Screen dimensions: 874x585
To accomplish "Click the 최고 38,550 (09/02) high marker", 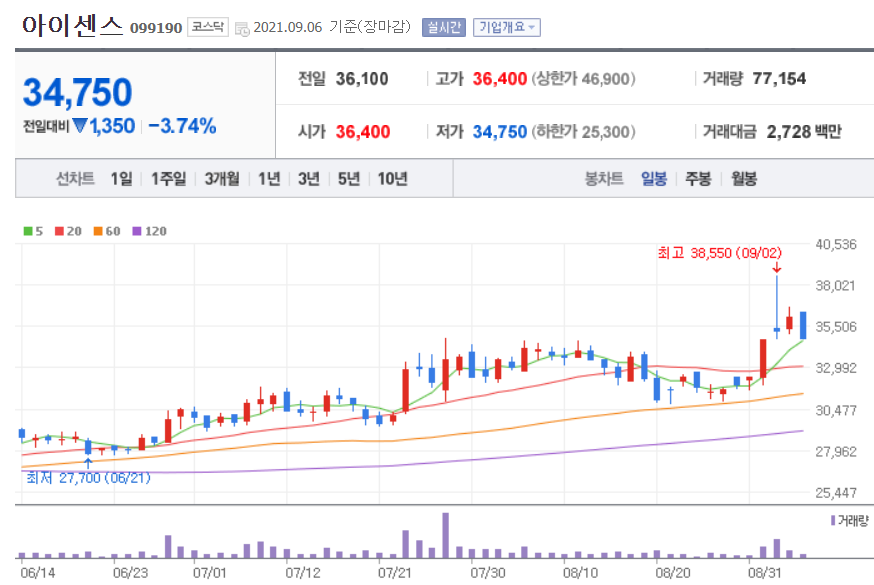I will [720, 253].
